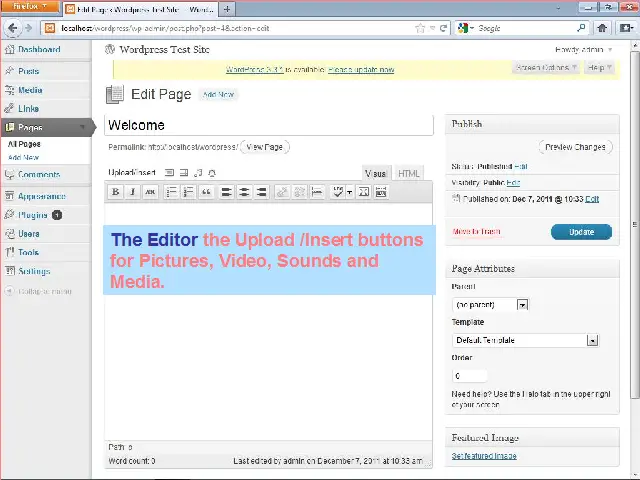Click Move to Trash link

pyautogui.click(x=476, y=231)
